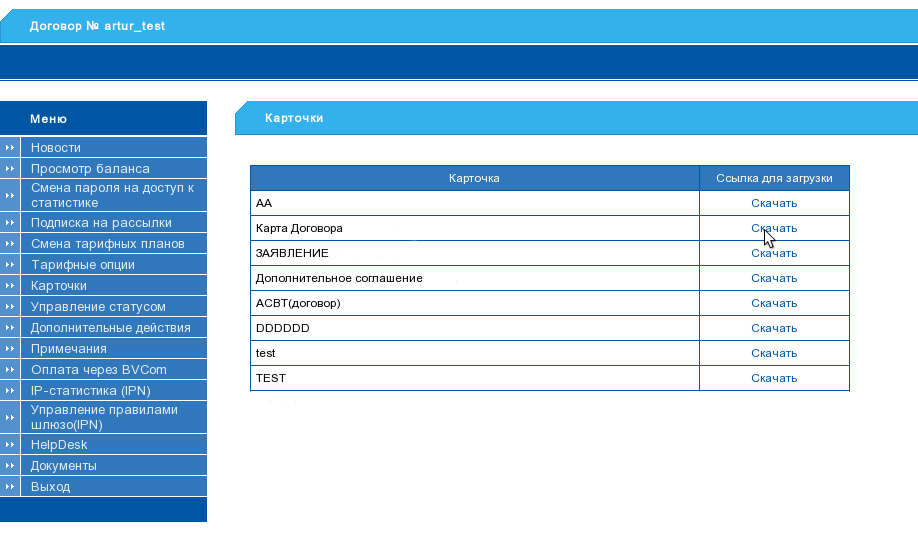Image resolution: width=918 pixels, height=536 pixels.
Task: Click the arrow icon beside Тарифные опции
Action: pyautogui.click(x=10, y=265)
